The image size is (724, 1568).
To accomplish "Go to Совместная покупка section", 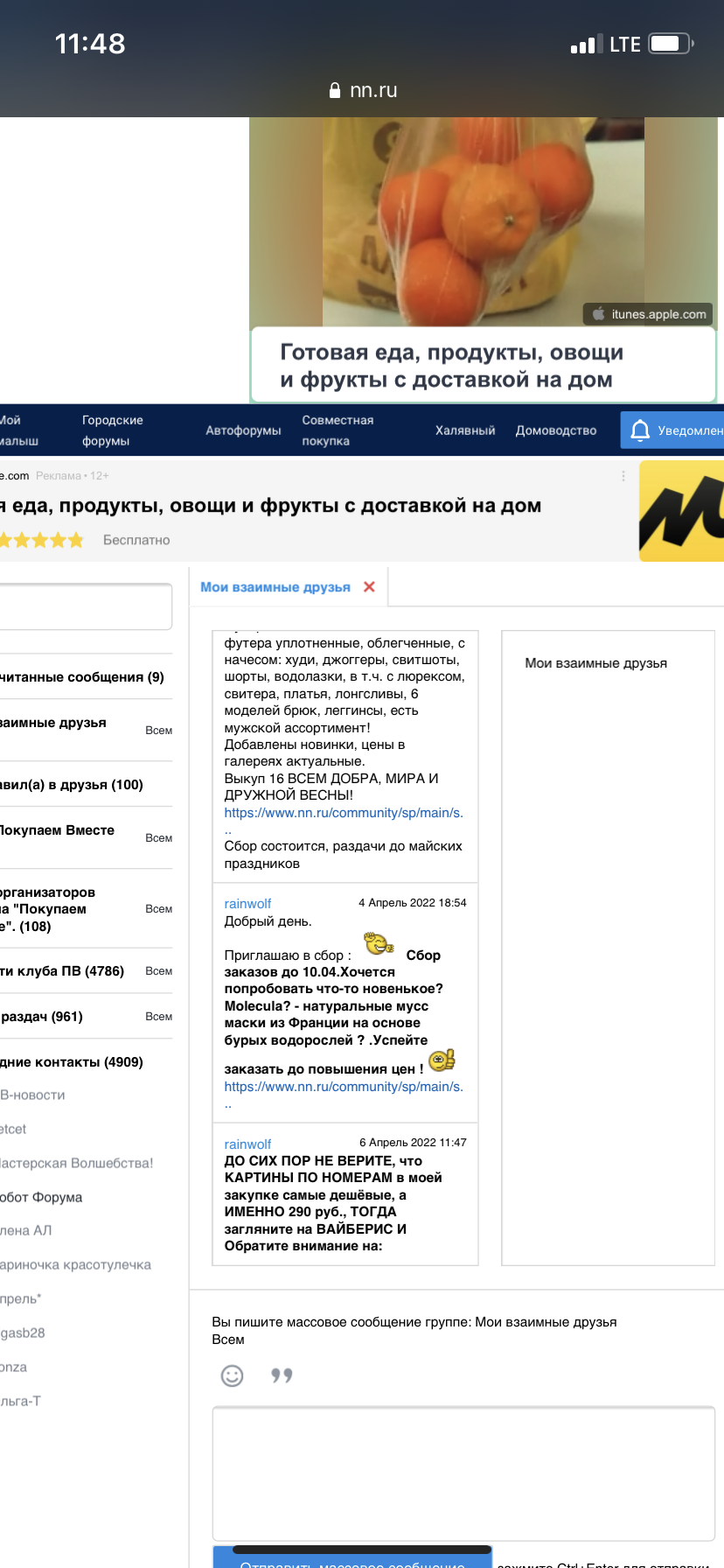I will pyautogui.click(x=338, y=430).
